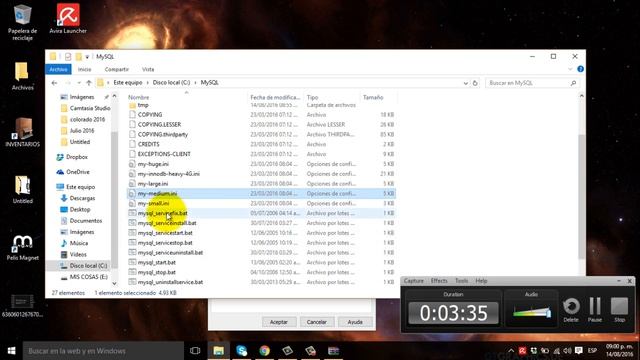Expand the ribbon with the chevron
The width and height of the screenshot is (640, 360).
tap(570, 69)
